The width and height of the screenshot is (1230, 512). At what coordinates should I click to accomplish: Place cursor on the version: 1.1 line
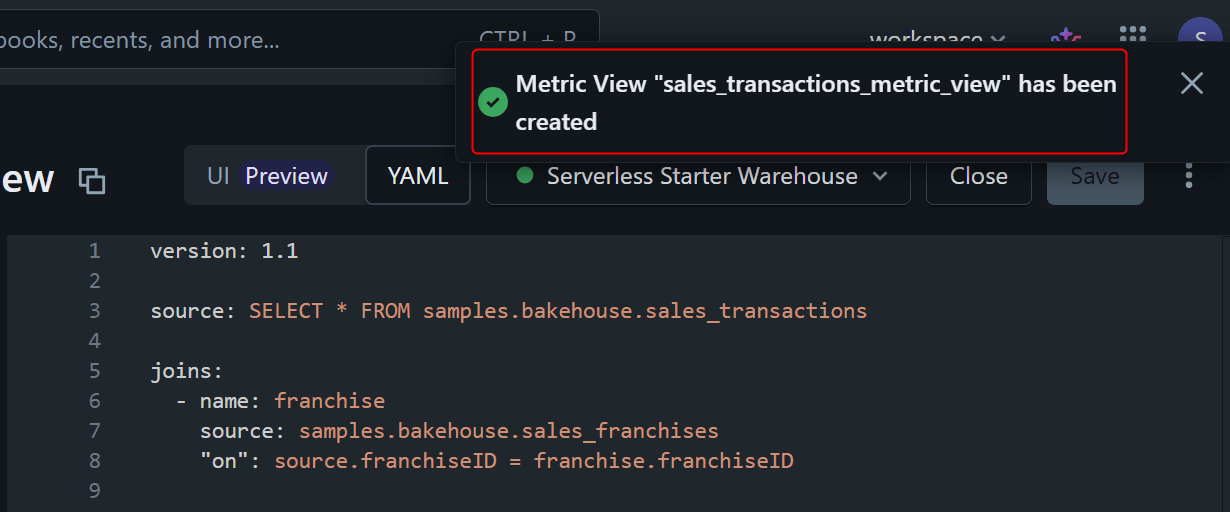point(224,251)
